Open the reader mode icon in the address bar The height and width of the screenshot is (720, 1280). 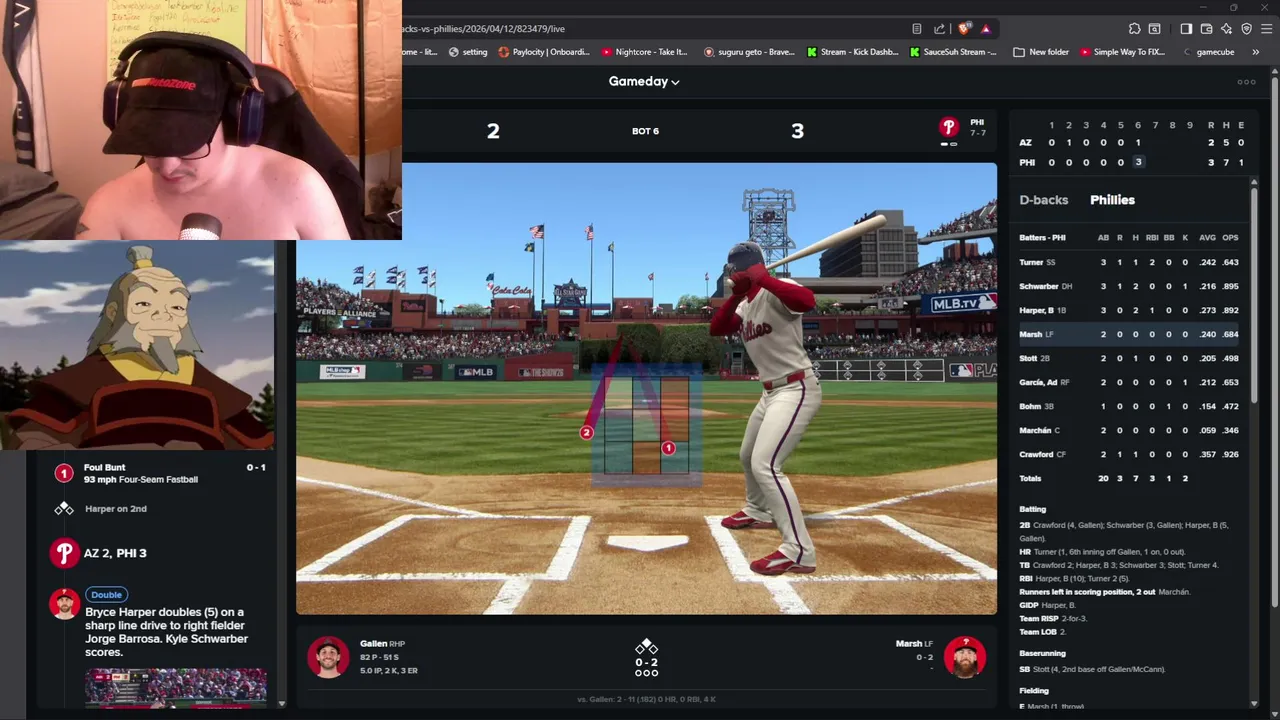916,29
